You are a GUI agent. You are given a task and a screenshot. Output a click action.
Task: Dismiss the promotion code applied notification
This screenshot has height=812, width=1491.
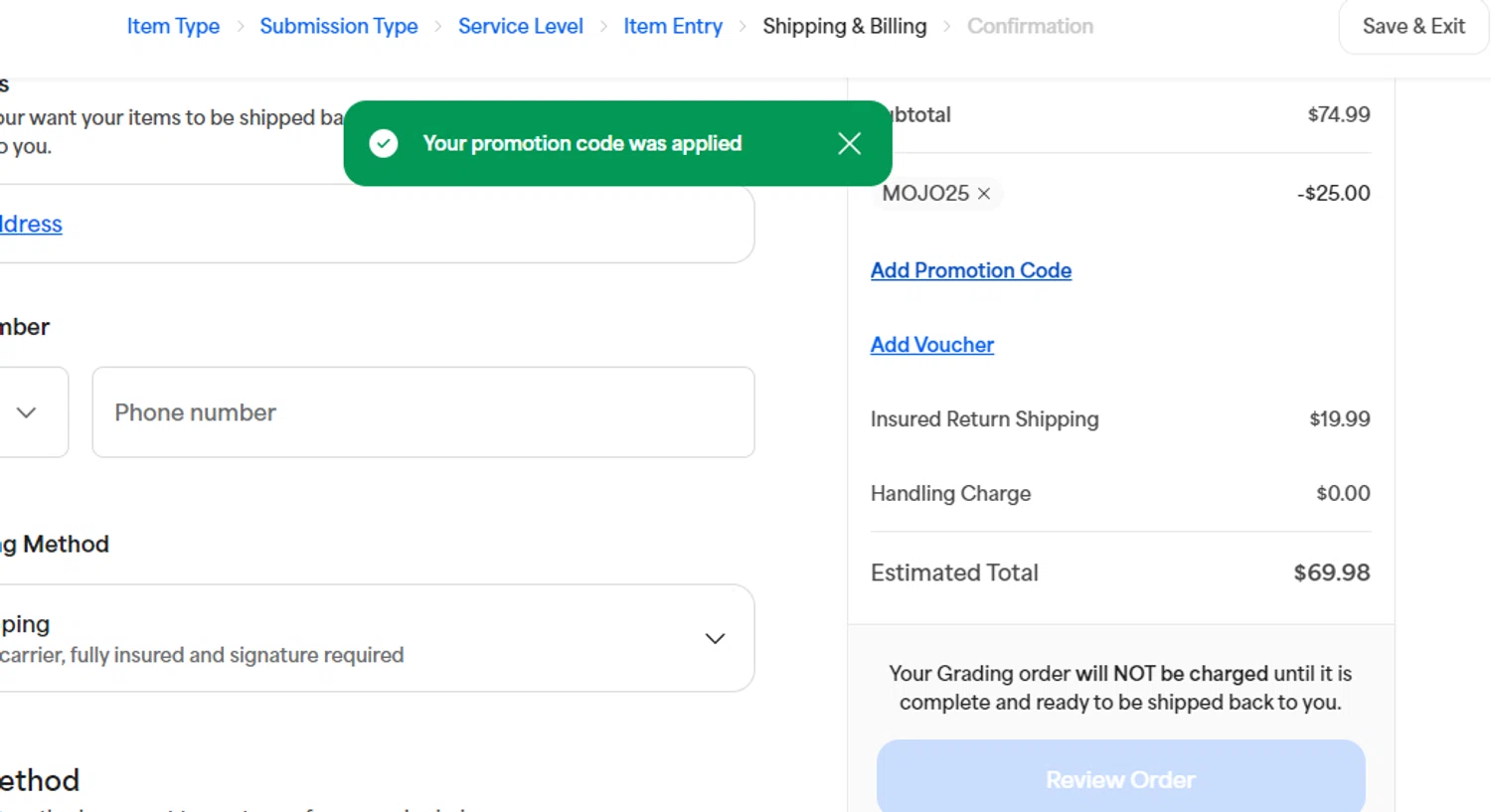[849, 143]
